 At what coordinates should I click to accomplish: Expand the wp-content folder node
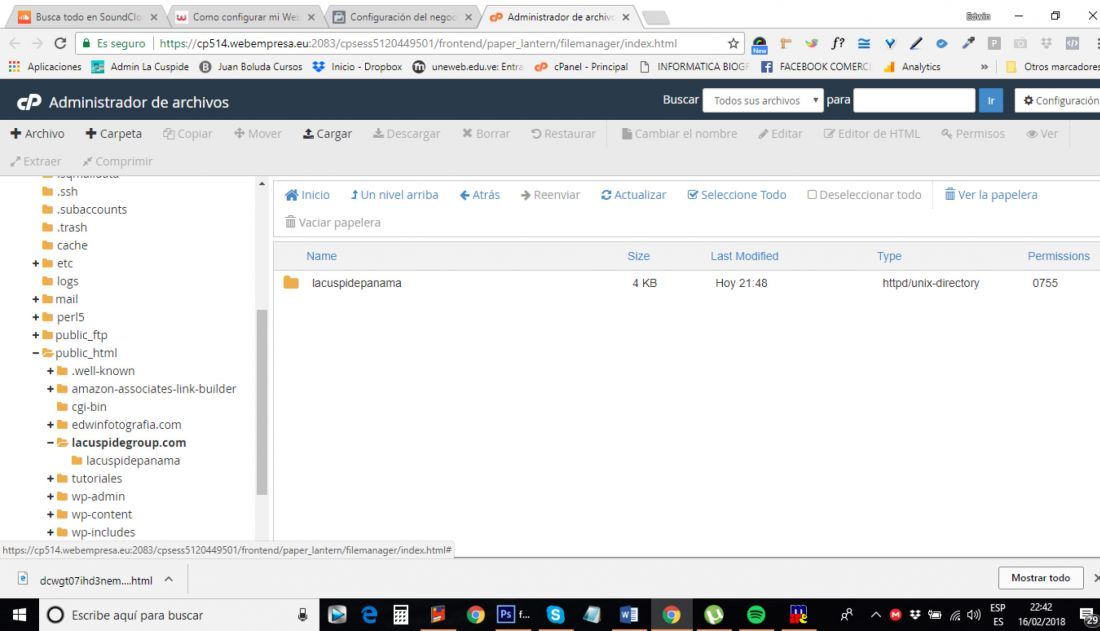pyautogui.click(x=51, y=514)
